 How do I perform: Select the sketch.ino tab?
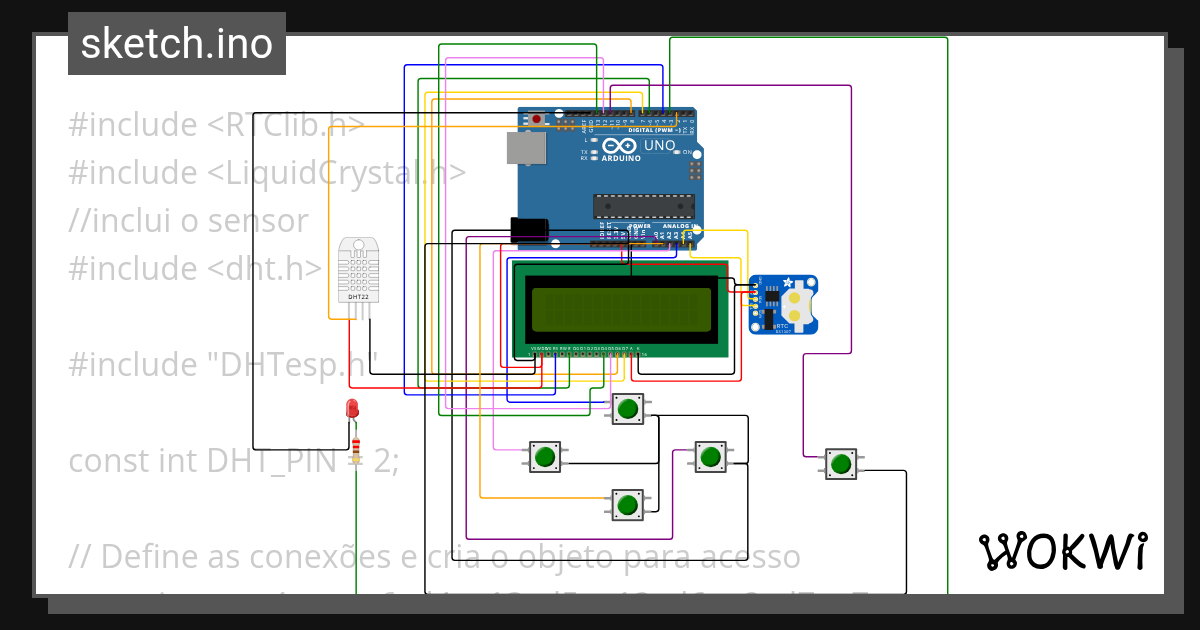pyautogui.click(x=176, y=43)
